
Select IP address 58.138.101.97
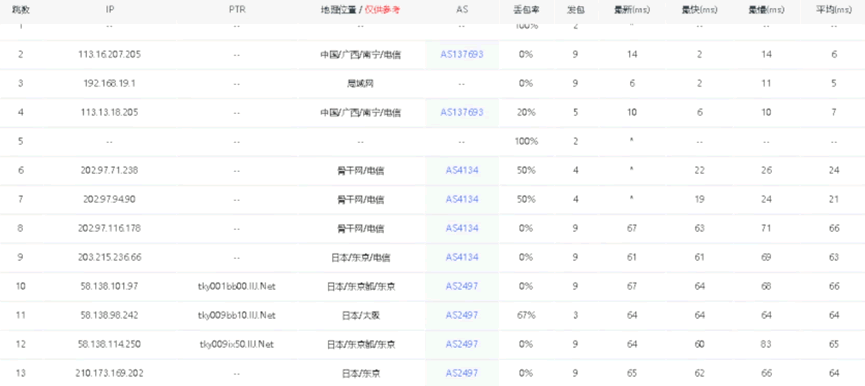click(109, 286)
